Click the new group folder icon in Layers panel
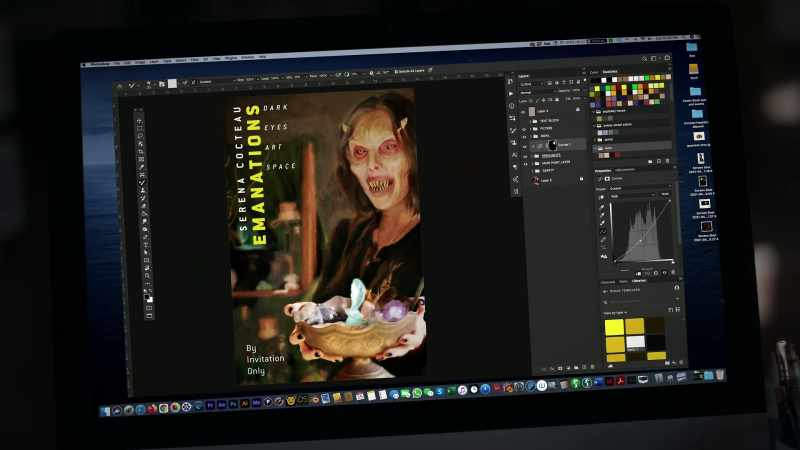Image resolution: width=800 pixels, height=450 pixels. pyautogui.click(x=576, y=367)
